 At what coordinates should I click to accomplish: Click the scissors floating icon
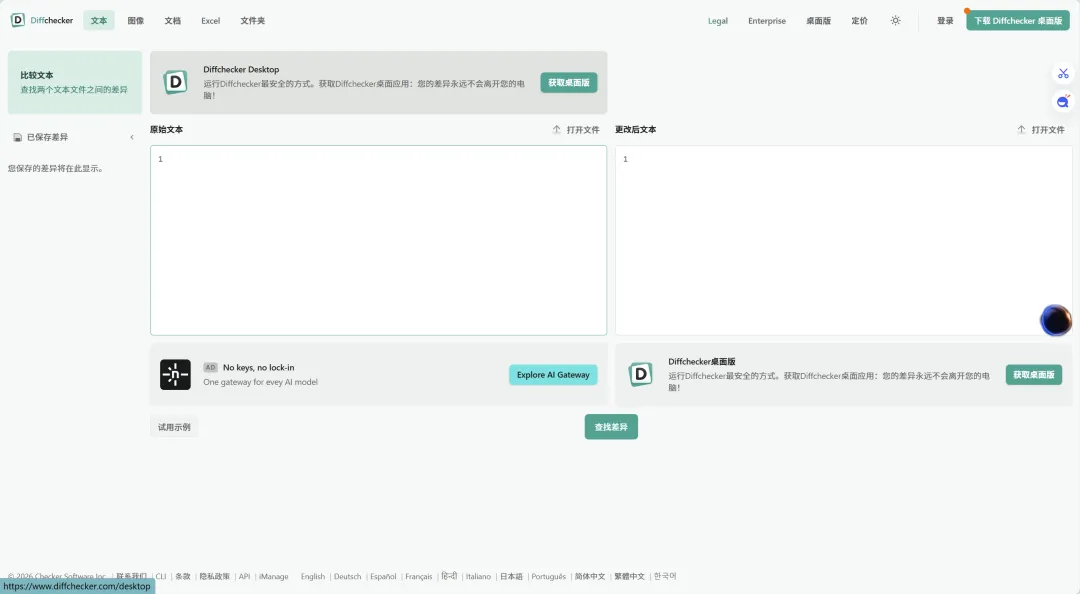point(1063,74)
